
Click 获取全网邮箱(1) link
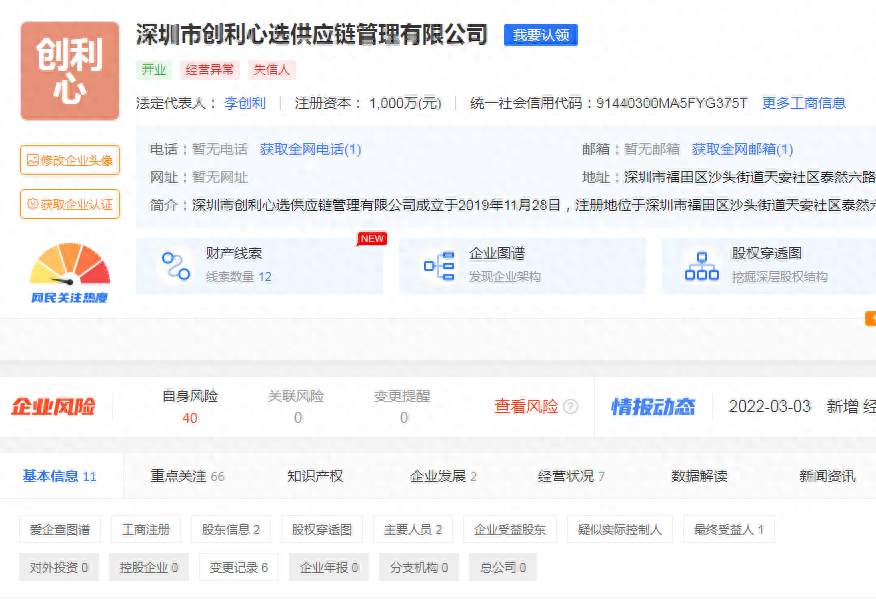click(742, 149)
